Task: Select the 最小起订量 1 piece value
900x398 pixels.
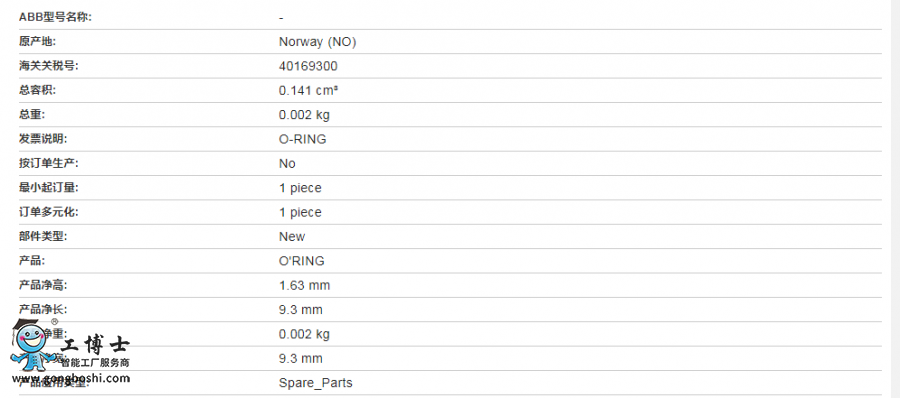Action: pos(300,188)
